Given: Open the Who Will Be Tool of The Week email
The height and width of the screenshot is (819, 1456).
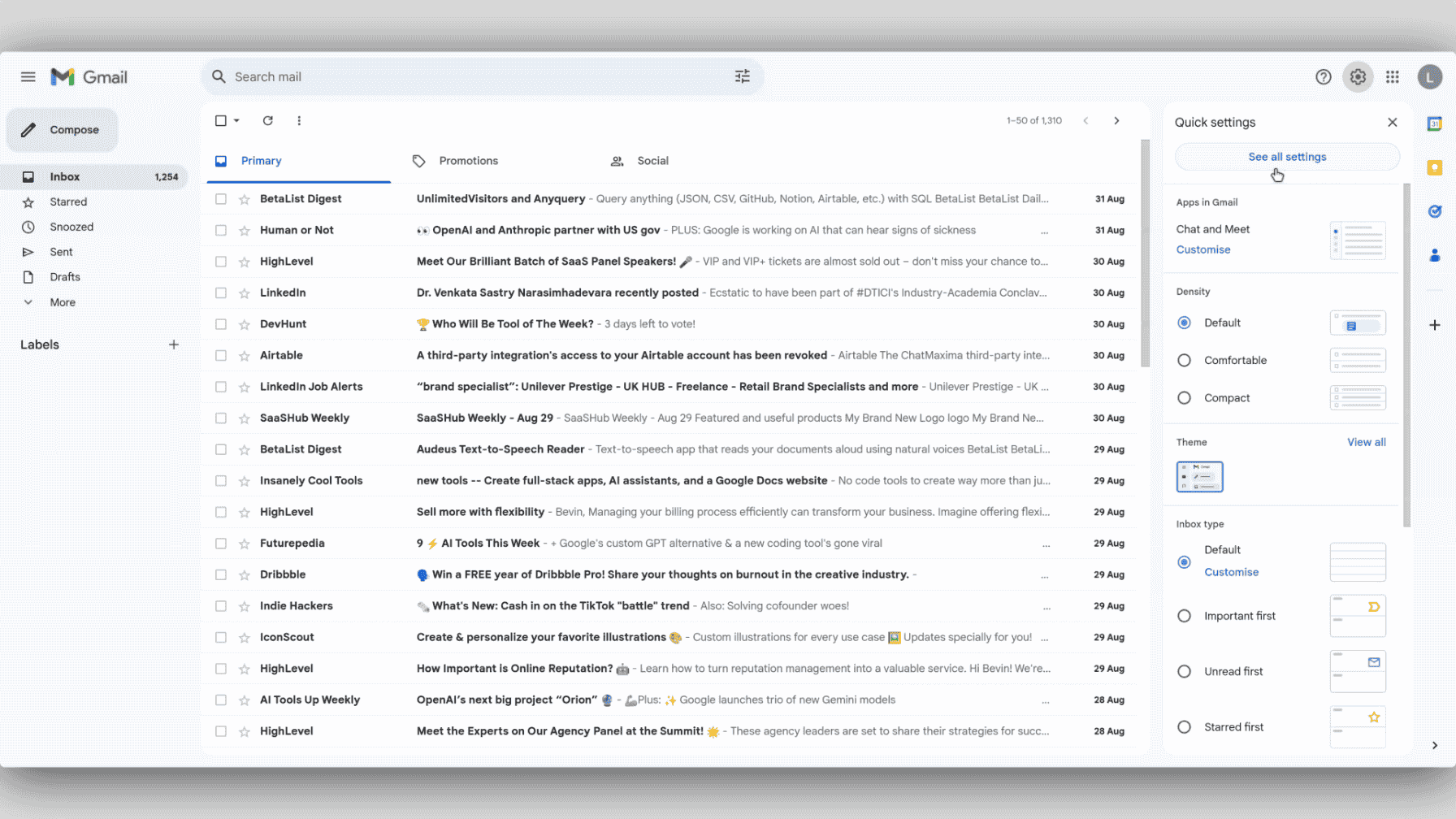Looking at the screenshot, I should (x=669, y=324).
